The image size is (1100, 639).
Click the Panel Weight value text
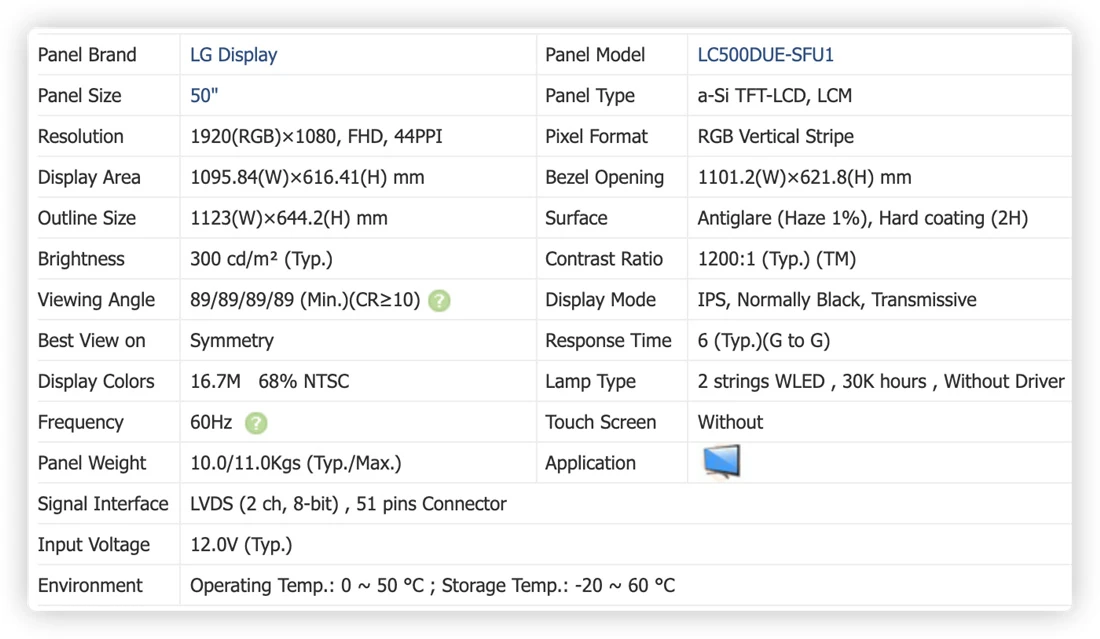296,463
